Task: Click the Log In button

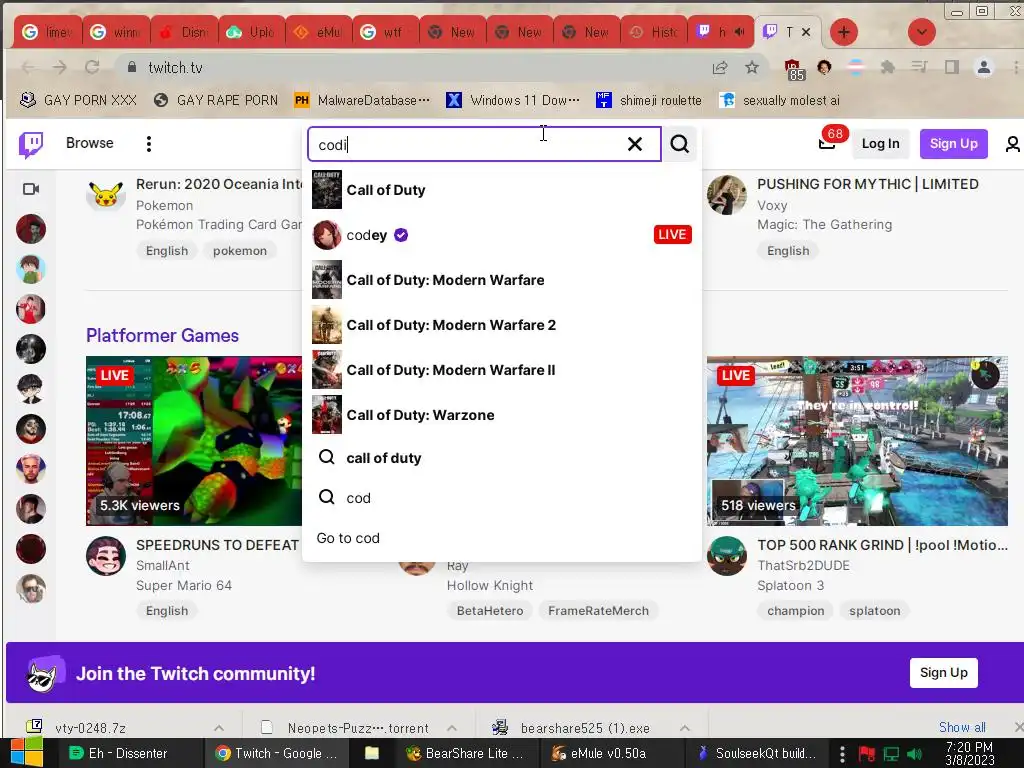Action: [x=880, y=144]
